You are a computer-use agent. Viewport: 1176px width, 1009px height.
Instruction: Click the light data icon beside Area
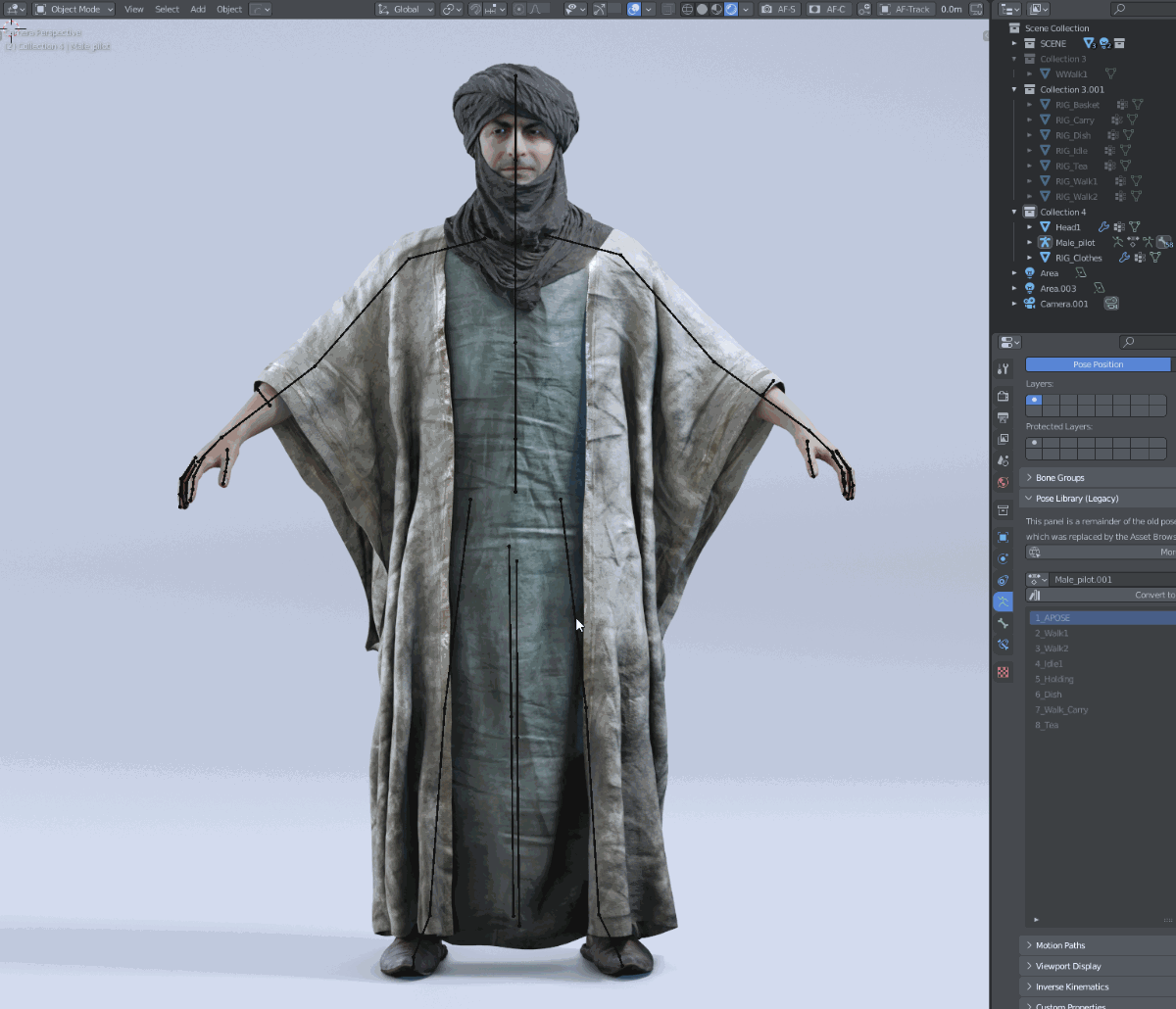tap(1081, 273)
